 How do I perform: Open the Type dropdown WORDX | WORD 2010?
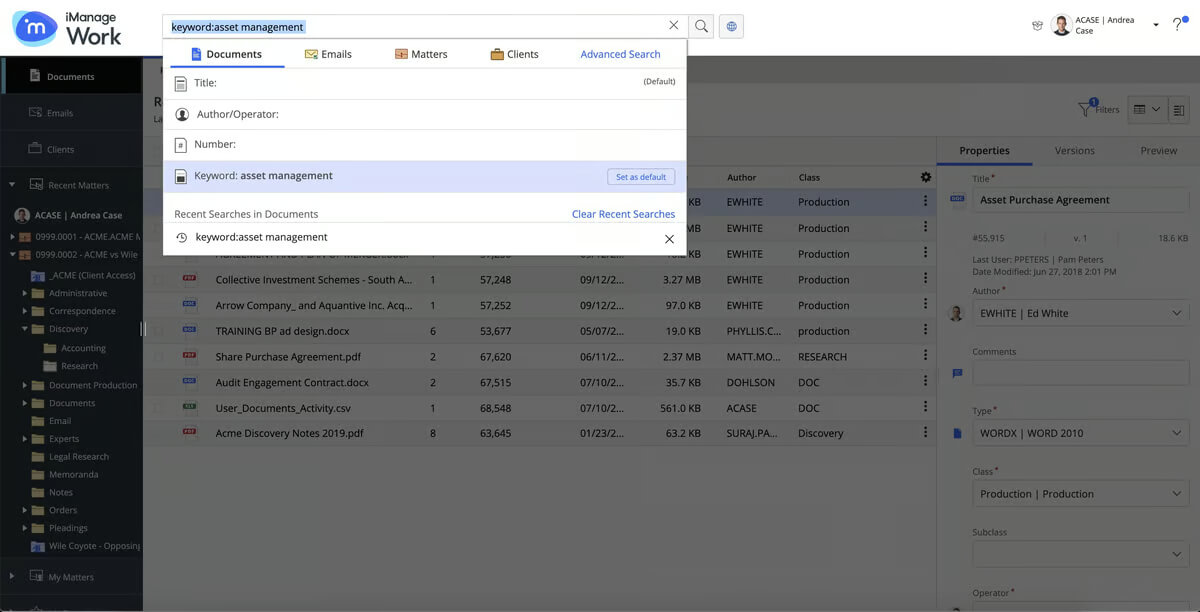point(1080,433)
